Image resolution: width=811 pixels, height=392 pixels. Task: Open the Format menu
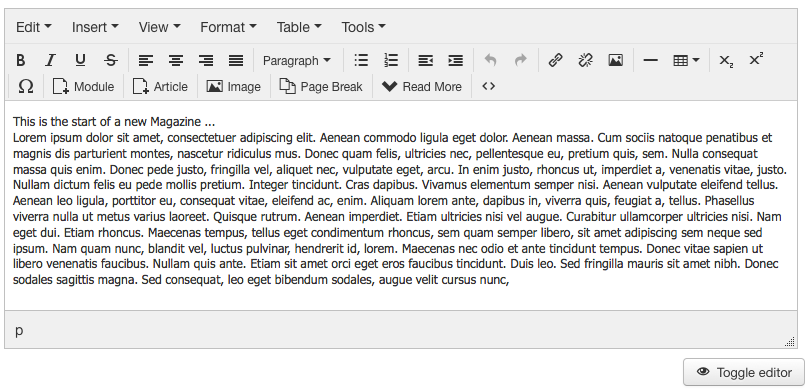pyautogui.click(x=228, y=27)
